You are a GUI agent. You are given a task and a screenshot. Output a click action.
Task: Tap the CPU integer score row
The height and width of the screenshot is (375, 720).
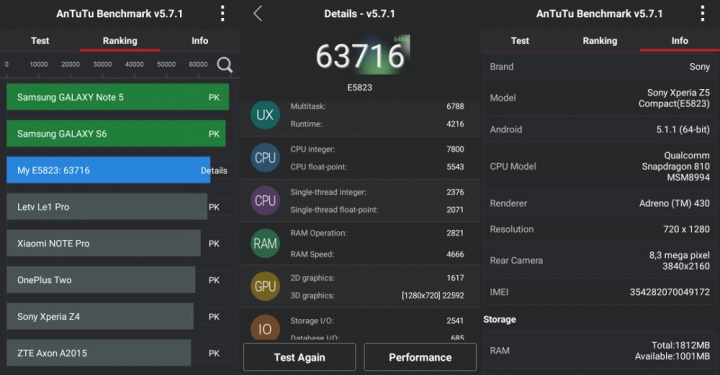tap(377, 149)
